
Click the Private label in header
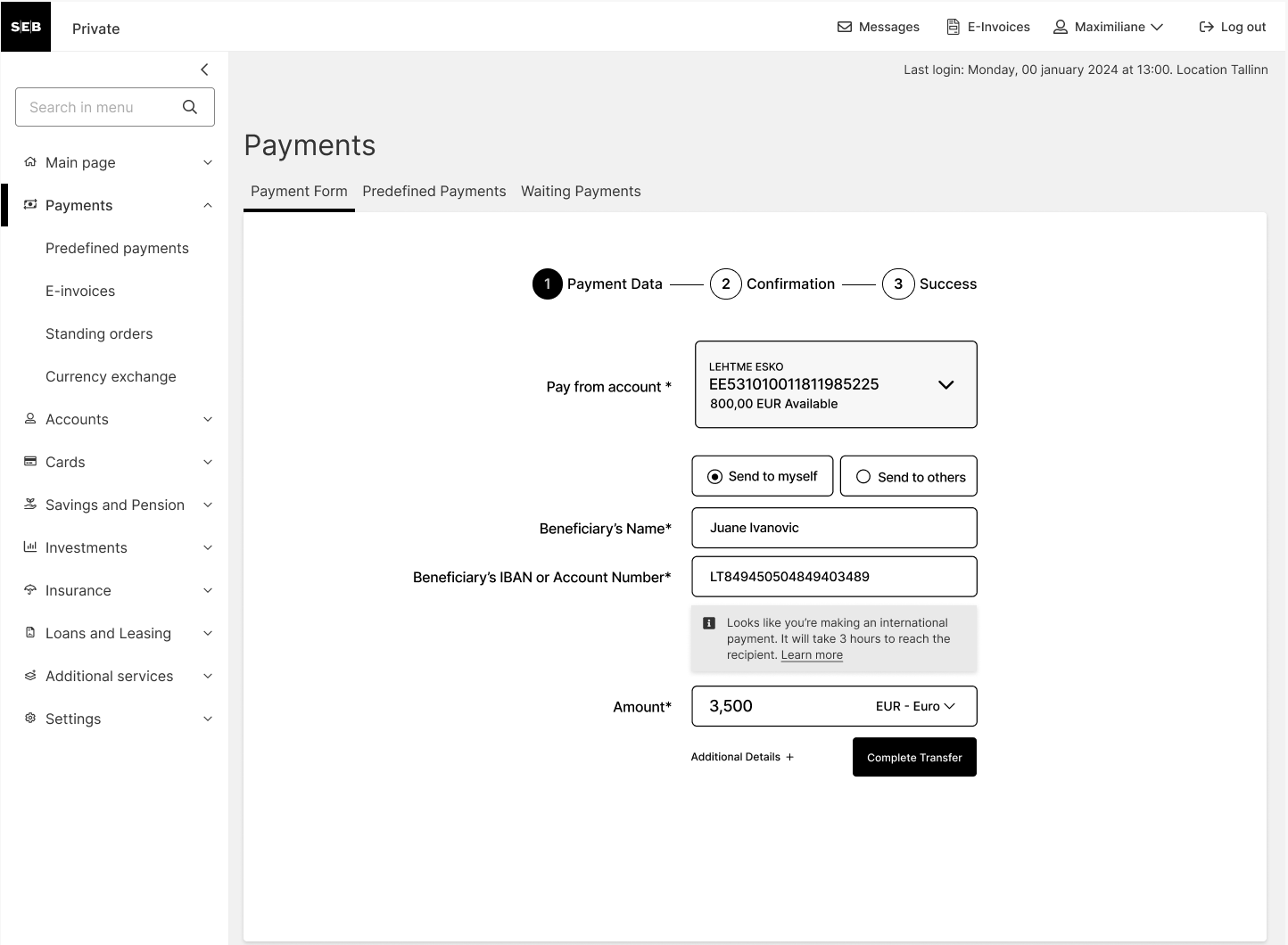[x=96, y=29]
